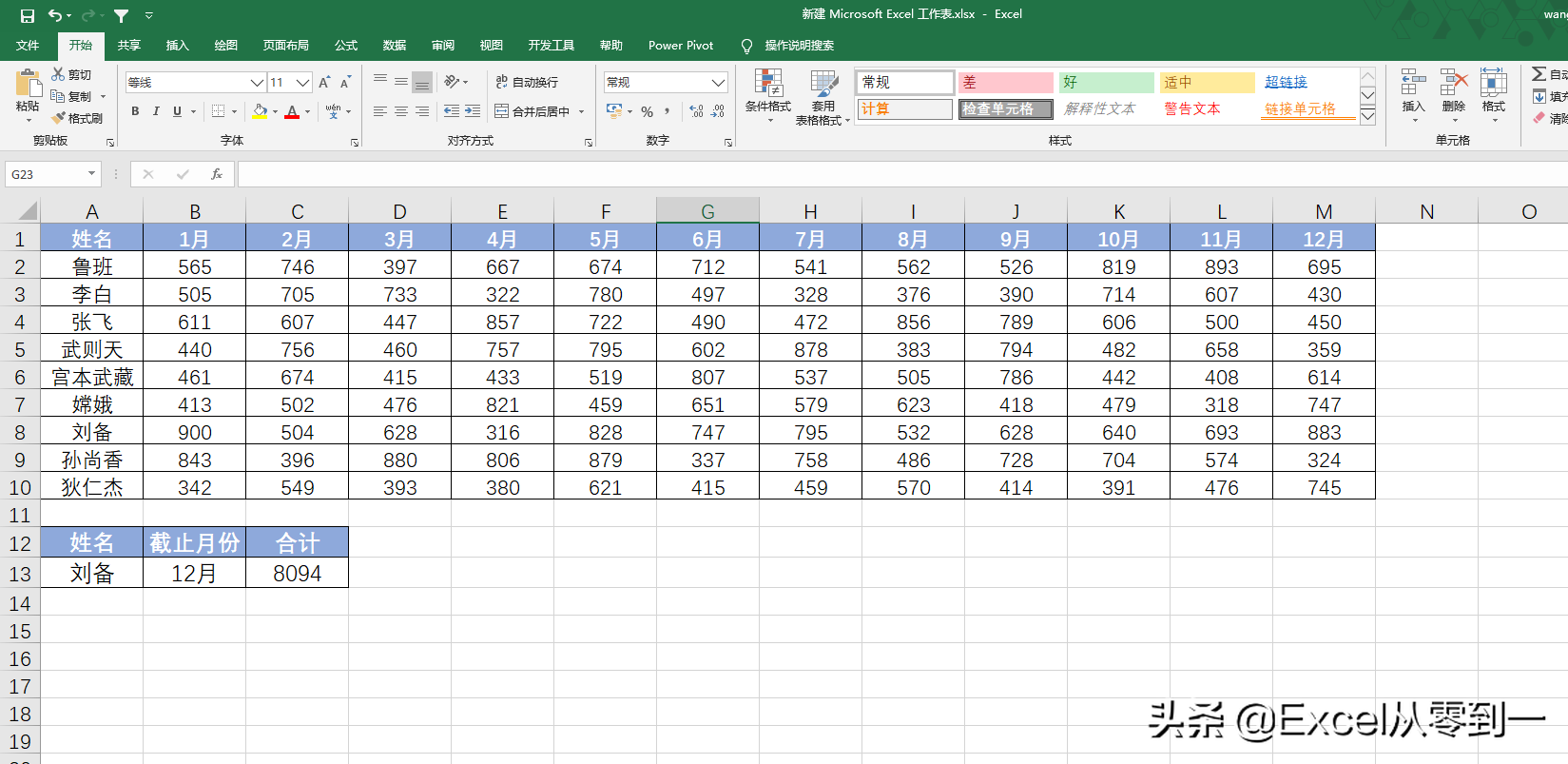Viewport: 1568px width, 764px height.
Task: Increase font size with larger A icon
Action: click(x=324, y=83)
